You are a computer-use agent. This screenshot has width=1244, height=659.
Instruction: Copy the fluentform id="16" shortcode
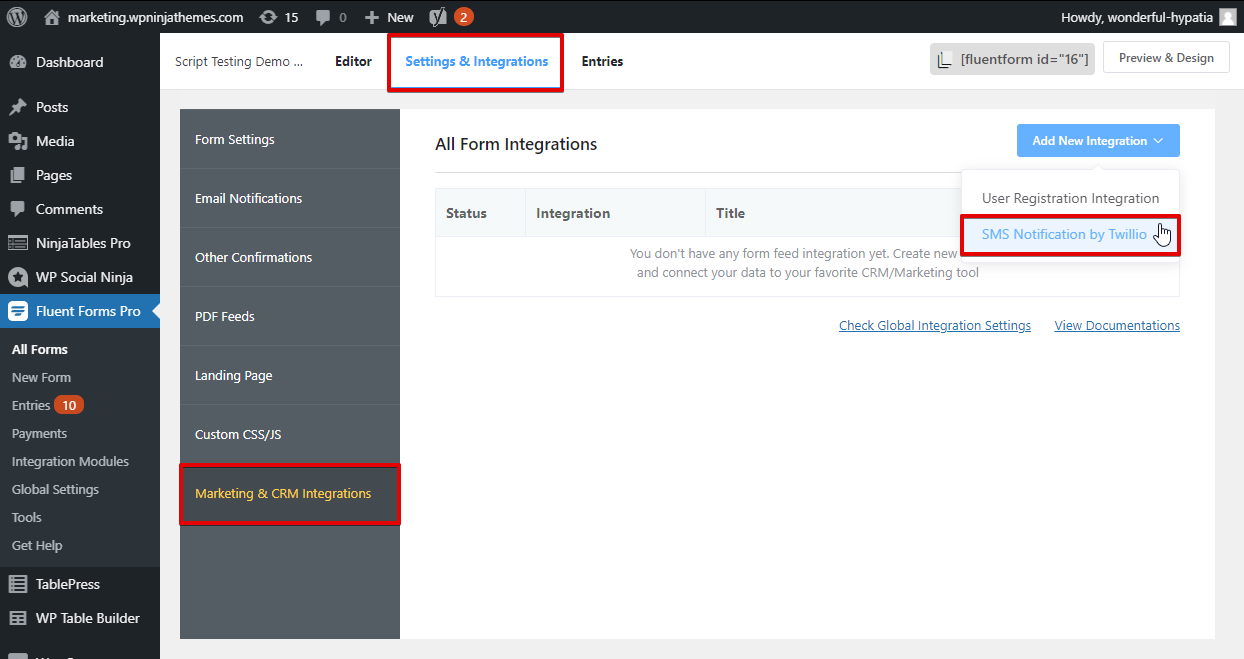tap(1012, 59)
